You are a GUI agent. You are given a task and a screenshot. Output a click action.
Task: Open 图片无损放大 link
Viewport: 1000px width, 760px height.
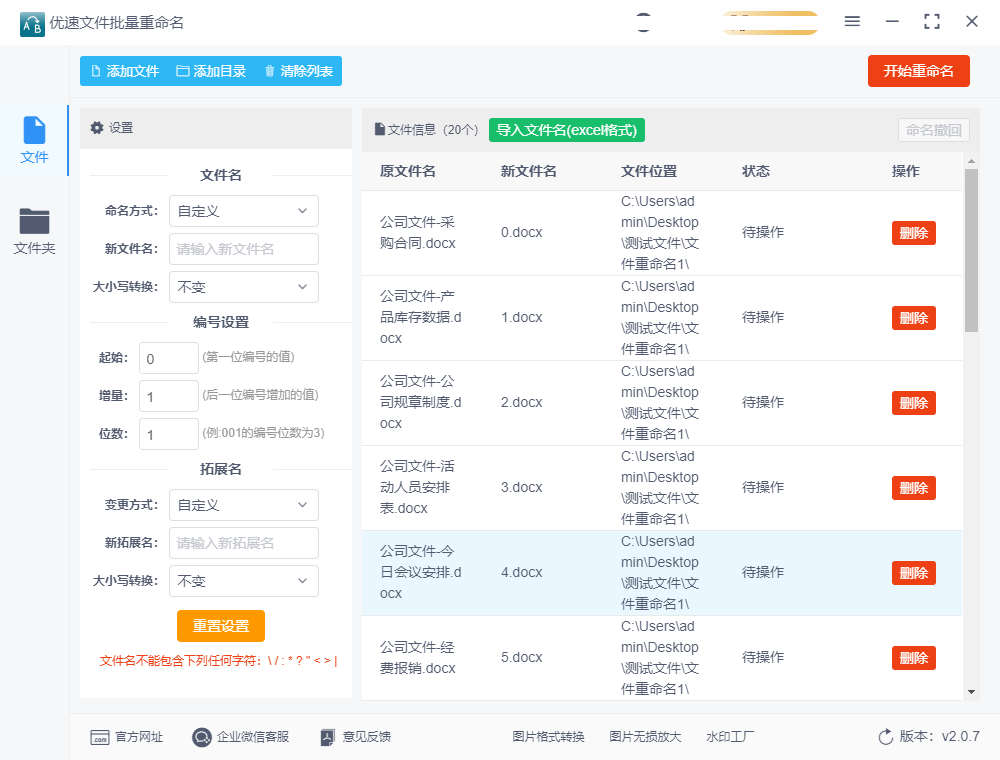tap(645, 737)
